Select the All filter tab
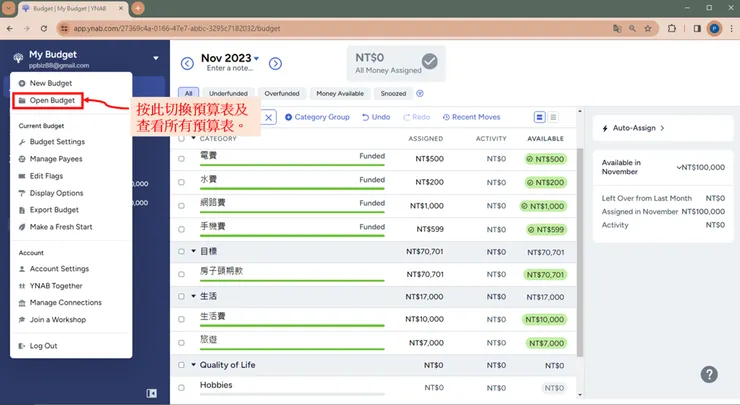 click(x=189, y=93)
